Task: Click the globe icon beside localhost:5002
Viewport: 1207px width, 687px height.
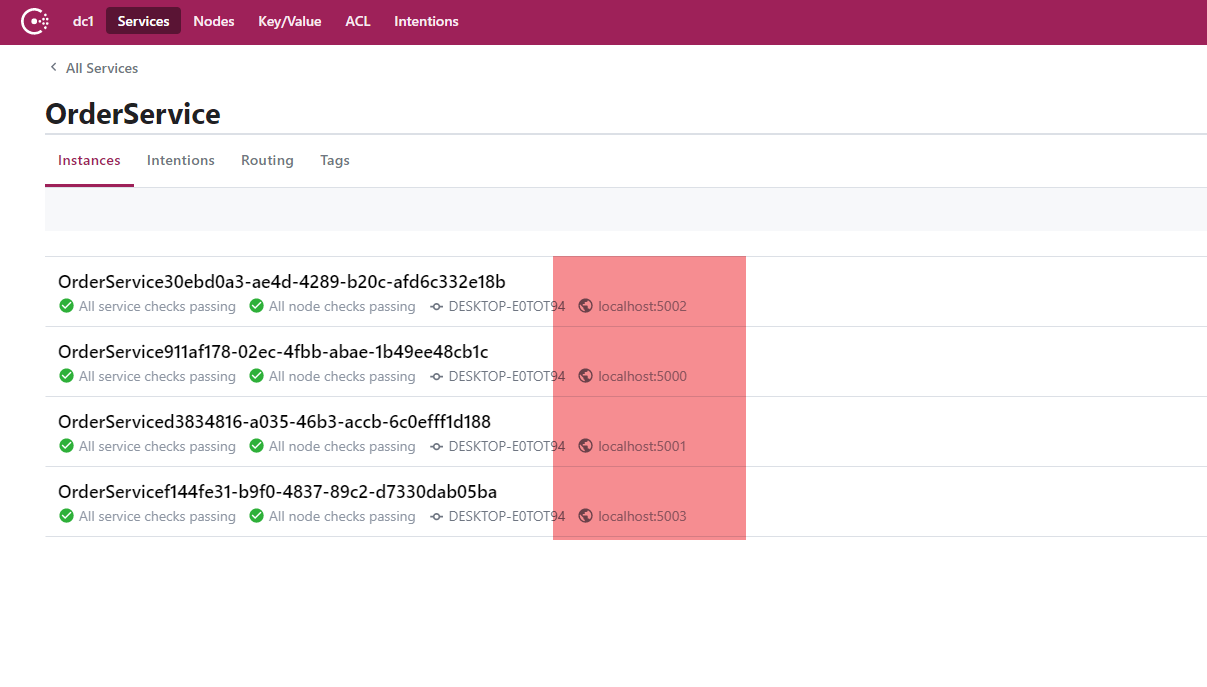Action: (x=586, y=307)
